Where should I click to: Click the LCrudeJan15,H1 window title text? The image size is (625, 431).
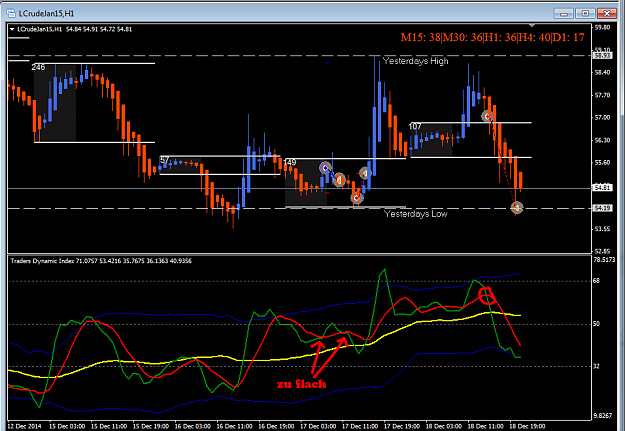(46, 14)
